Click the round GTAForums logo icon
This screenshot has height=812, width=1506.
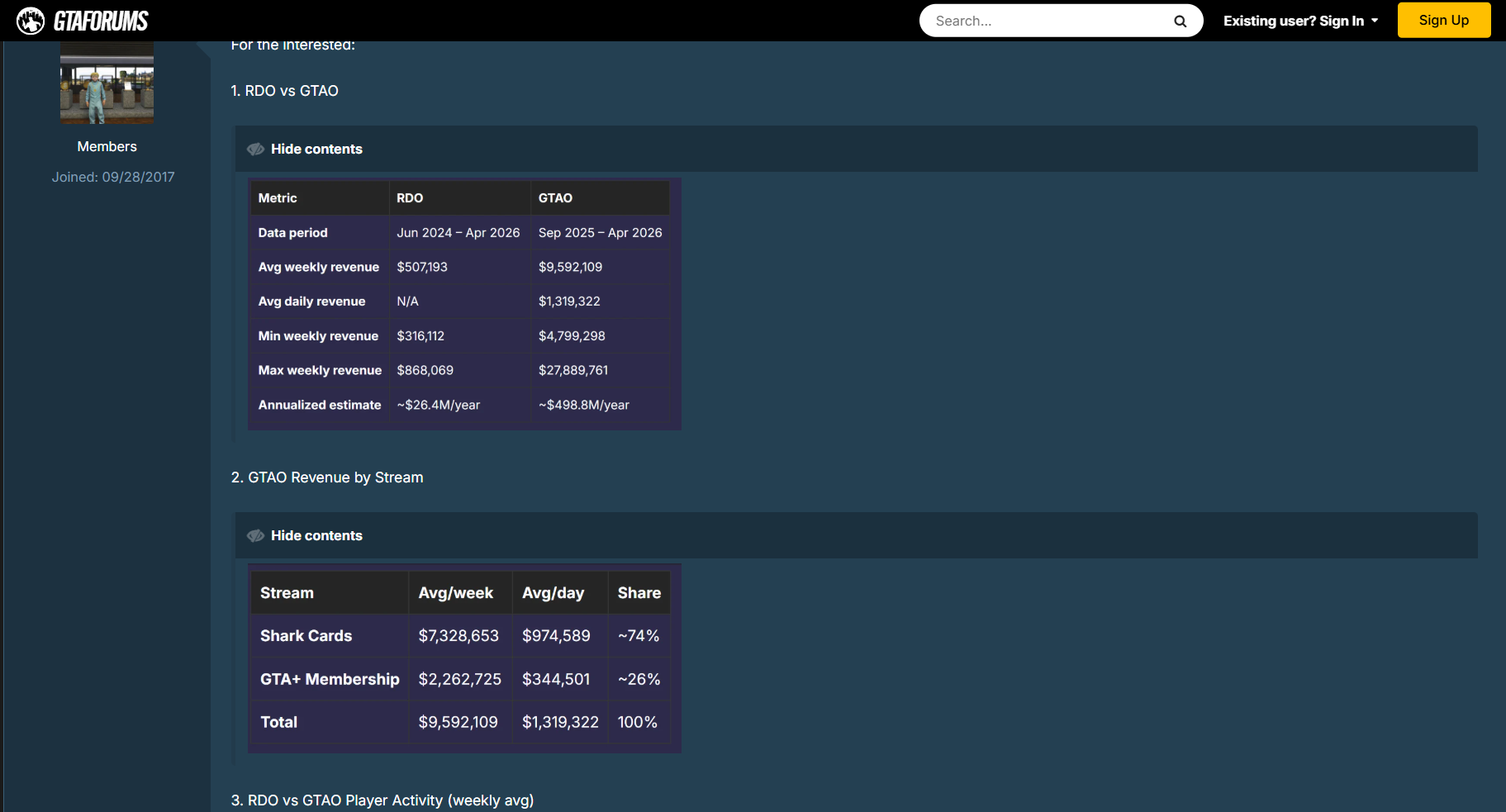[31, 21]
